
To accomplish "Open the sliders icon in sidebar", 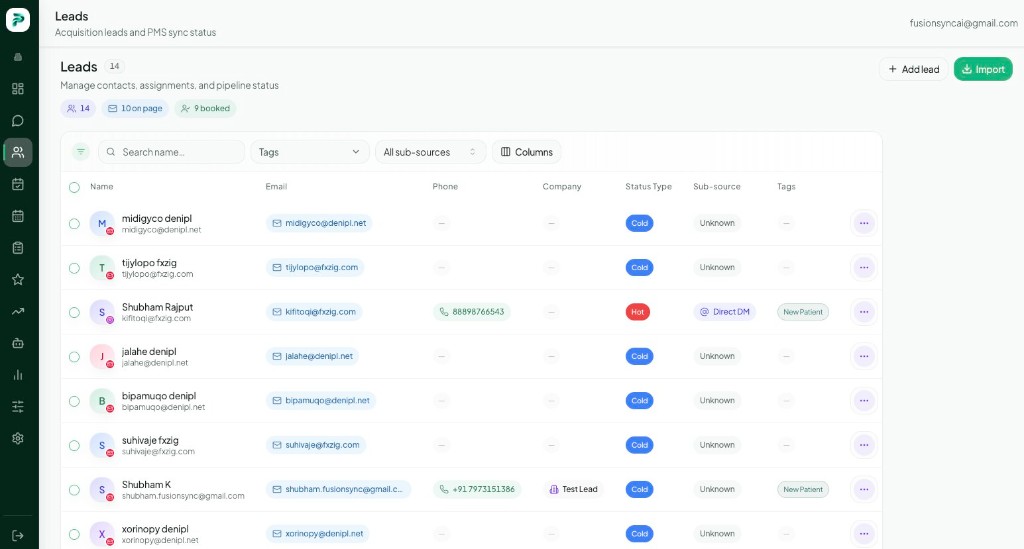I will (18, 407).
